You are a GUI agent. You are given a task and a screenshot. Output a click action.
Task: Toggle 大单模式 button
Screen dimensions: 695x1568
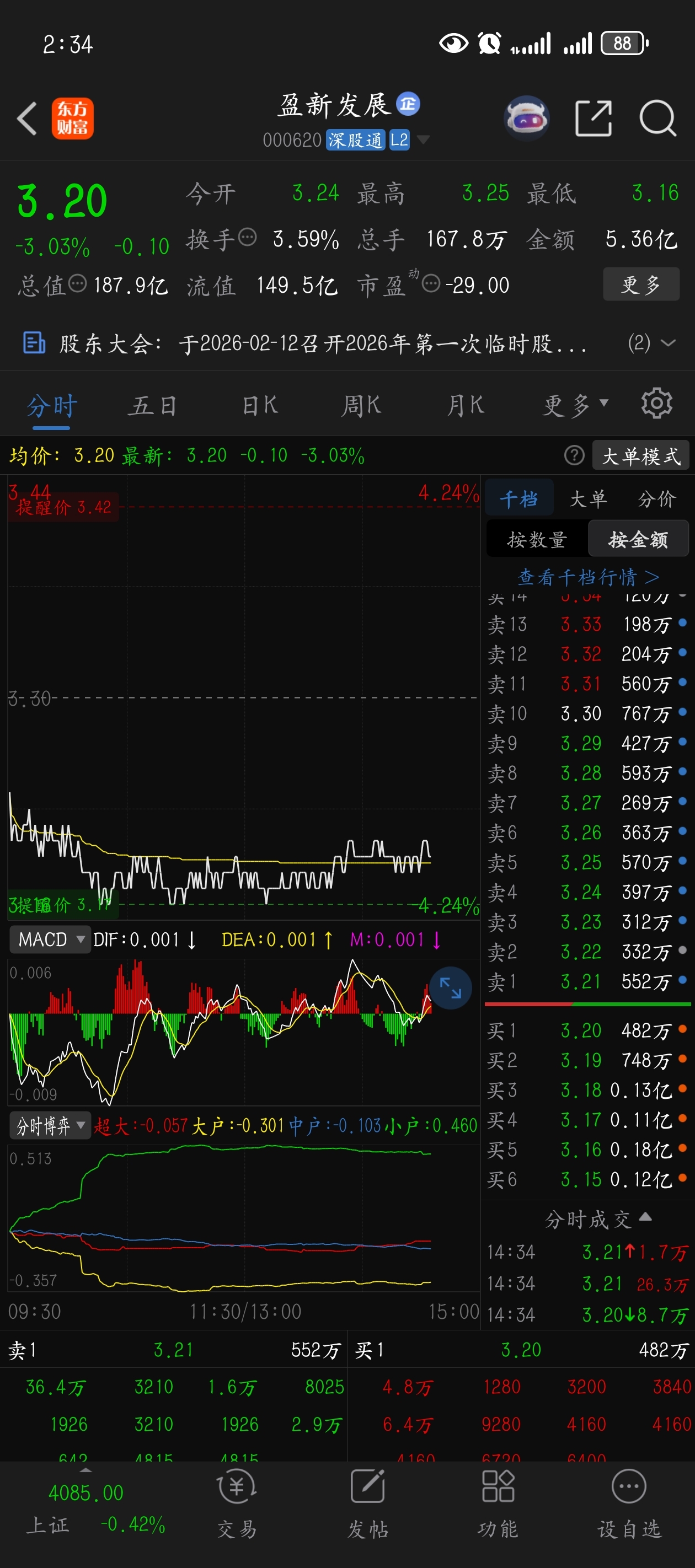pyautogui.click(x=641, y=455)
